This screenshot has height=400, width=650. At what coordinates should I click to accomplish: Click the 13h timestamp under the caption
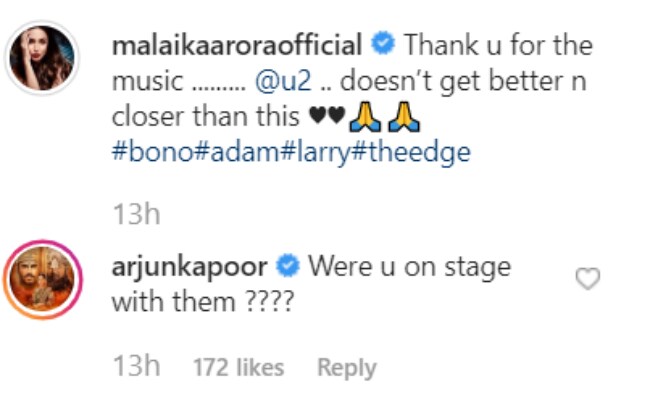[135, 215]
